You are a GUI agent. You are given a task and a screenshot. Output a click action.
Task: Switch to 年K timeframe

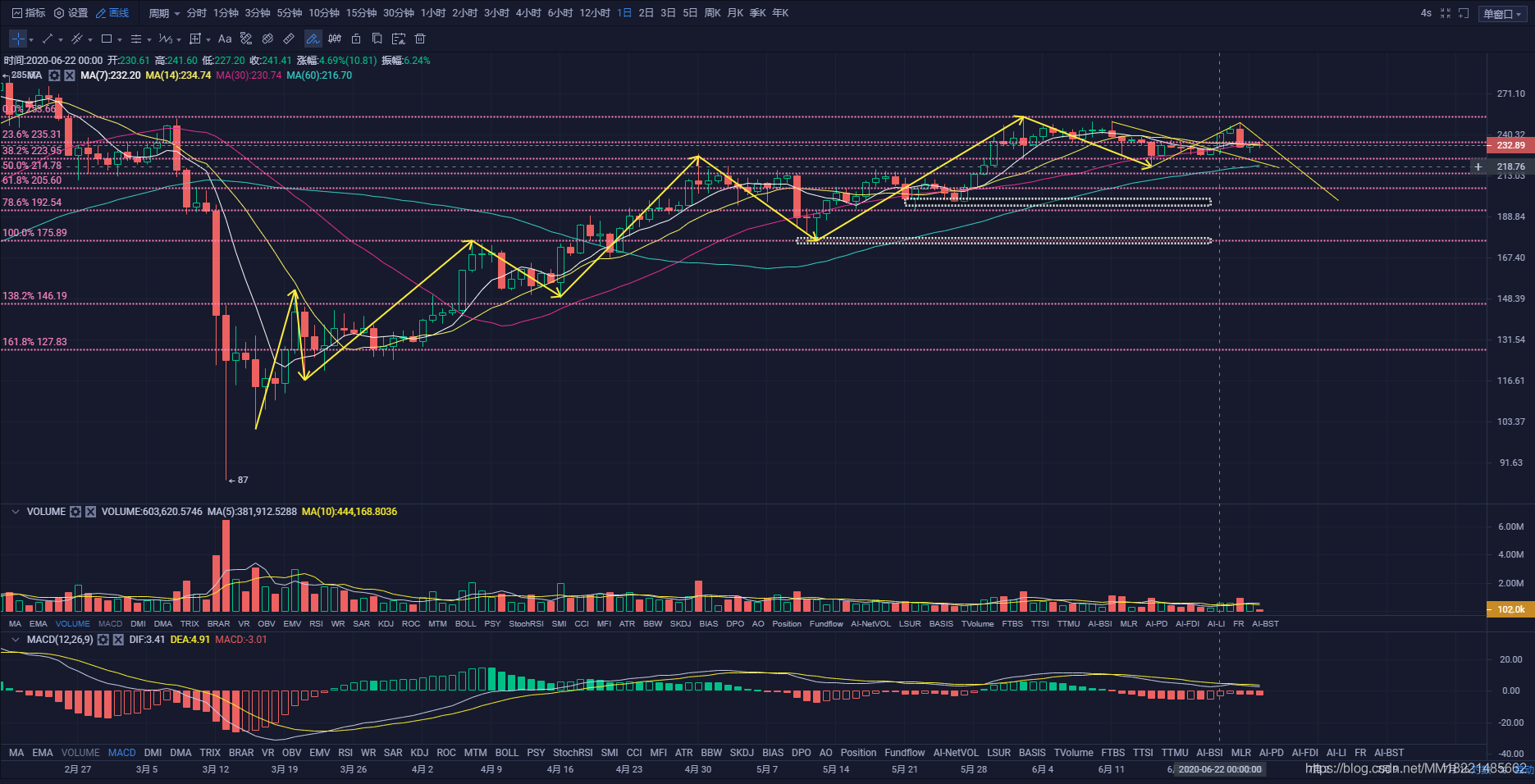(x=780, y=13)
